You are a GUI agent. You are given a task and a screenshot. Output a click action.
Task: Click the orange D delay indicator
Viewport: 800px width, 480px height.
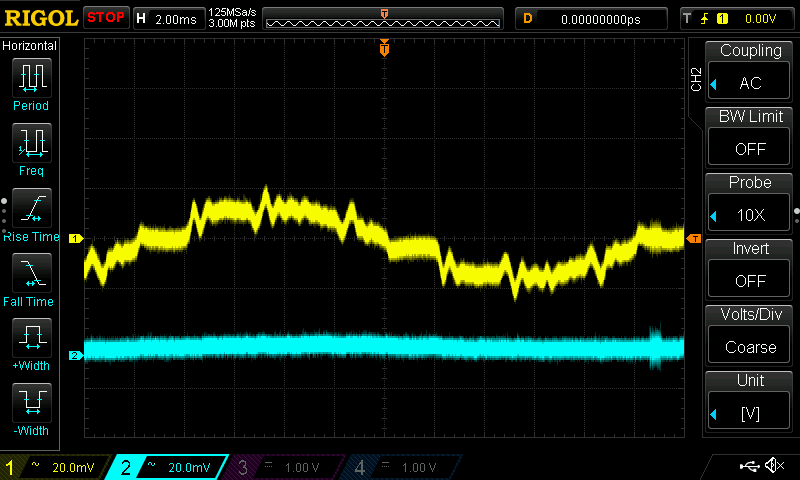pyautogui.click(x=528, y=19)
